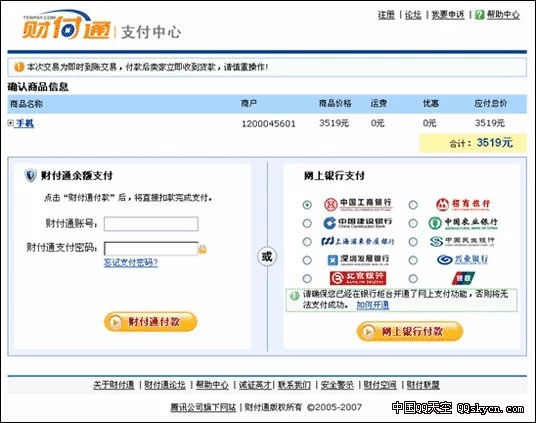536x423 pixels.
Task: Open the 财付空间 footer link
Action: [380, 385]
